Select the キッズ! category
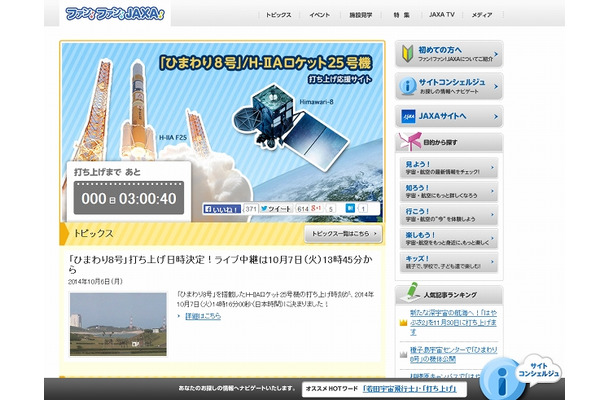 click(449, 262)
